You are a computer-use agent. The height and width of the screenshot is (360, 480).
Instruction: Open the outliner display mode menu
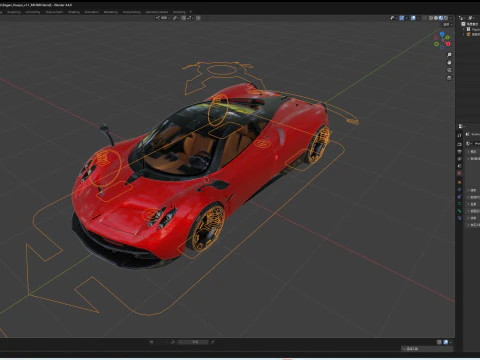[x=462, y=18]
